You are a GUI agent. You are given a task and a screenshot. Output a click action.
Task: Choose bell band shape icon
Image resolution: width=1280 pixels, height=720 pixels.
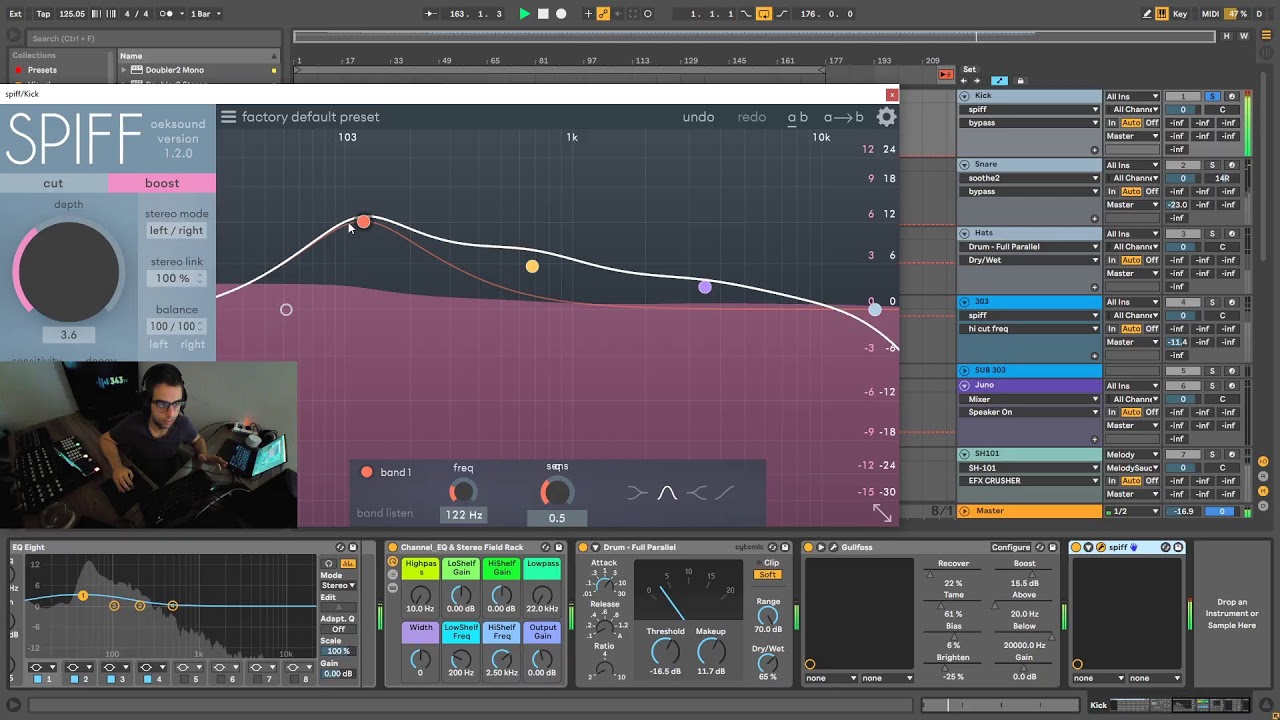(667, 492)
